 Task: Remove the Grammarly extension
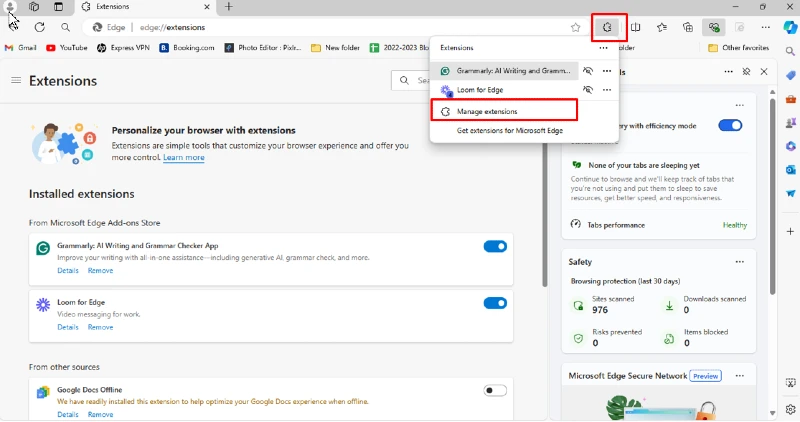(x=101, y=270)
